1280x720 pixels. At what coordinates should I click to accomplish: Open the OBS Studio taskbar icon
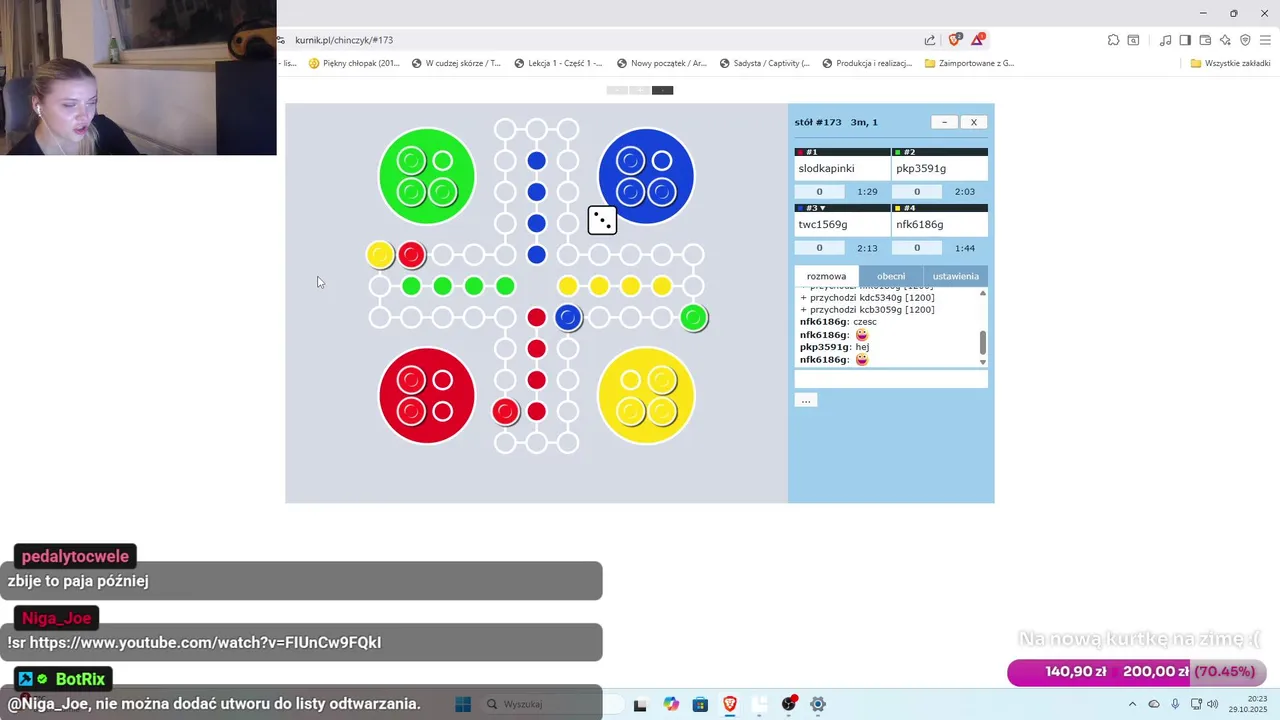[789, 704]
